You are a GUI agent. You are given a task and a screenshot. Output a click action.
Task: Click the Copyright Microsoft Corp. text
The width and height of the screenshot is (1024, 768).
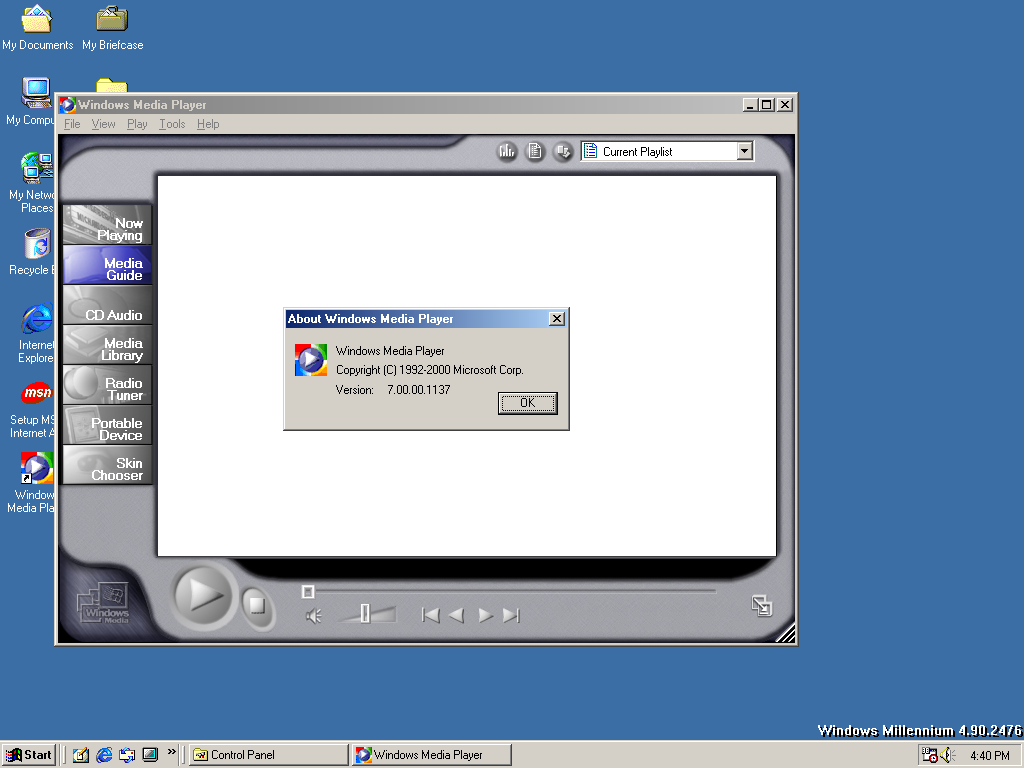point(430,370)
